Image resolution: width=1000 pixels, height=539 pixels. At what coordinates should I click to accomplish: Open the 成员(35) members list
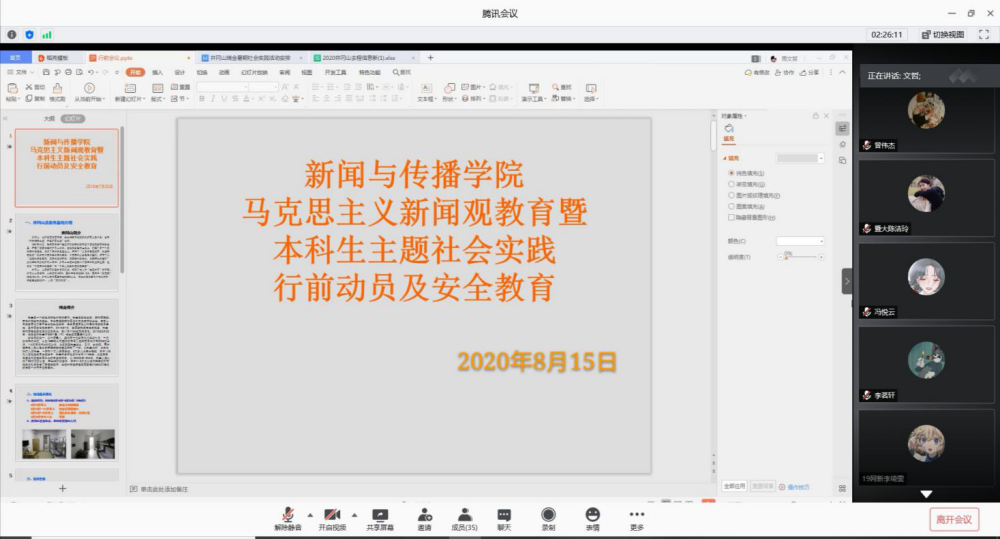click(x=464, y=514)
